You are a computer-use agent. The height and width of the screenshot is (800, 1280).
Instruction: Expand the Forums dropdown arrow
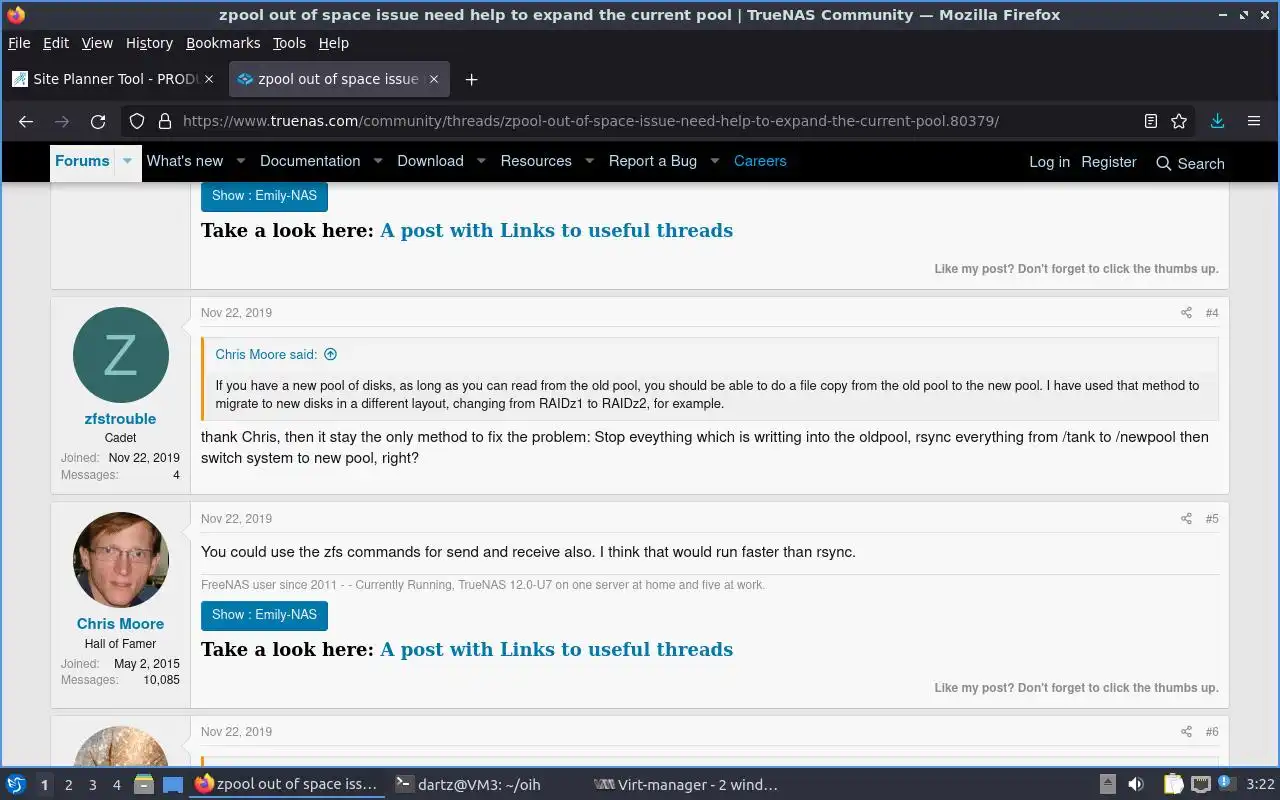127,161
